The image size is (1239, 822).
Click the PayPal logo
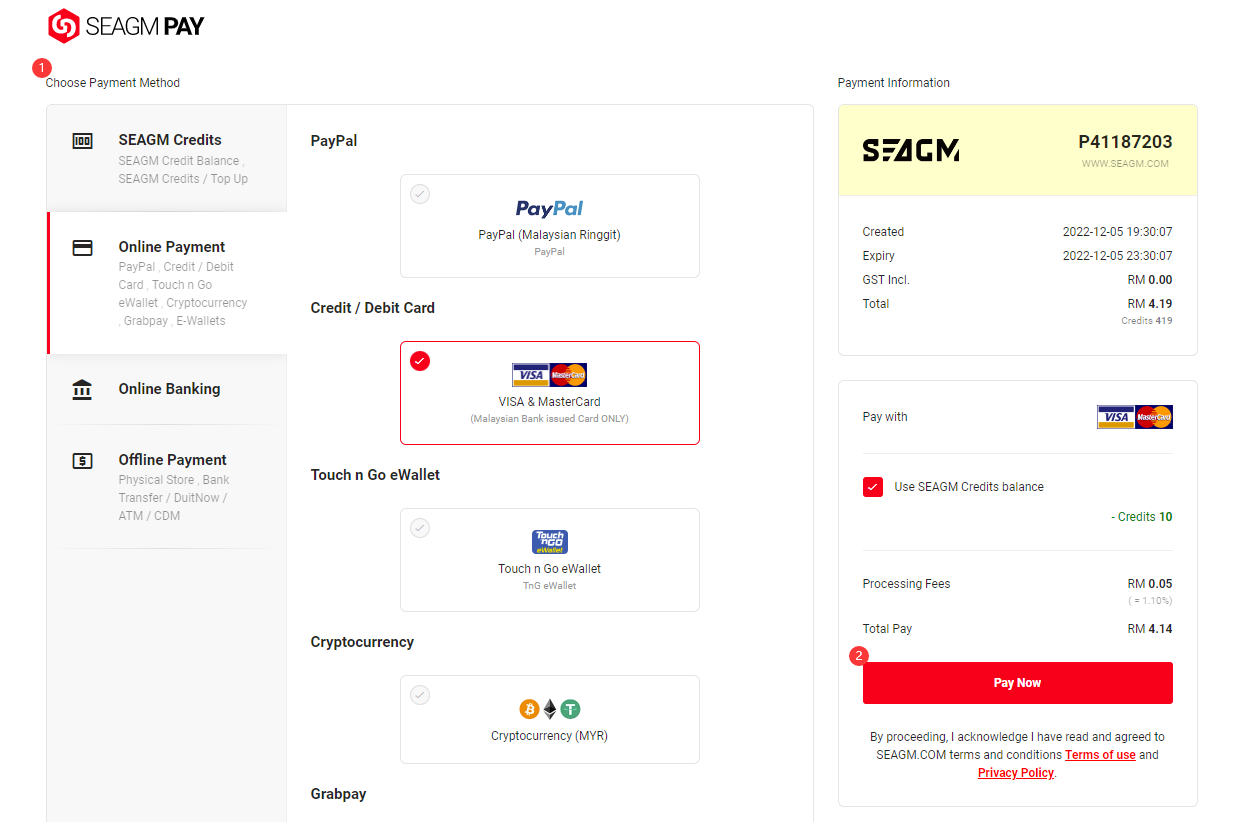pyautogui.click(x=549, y=208)
